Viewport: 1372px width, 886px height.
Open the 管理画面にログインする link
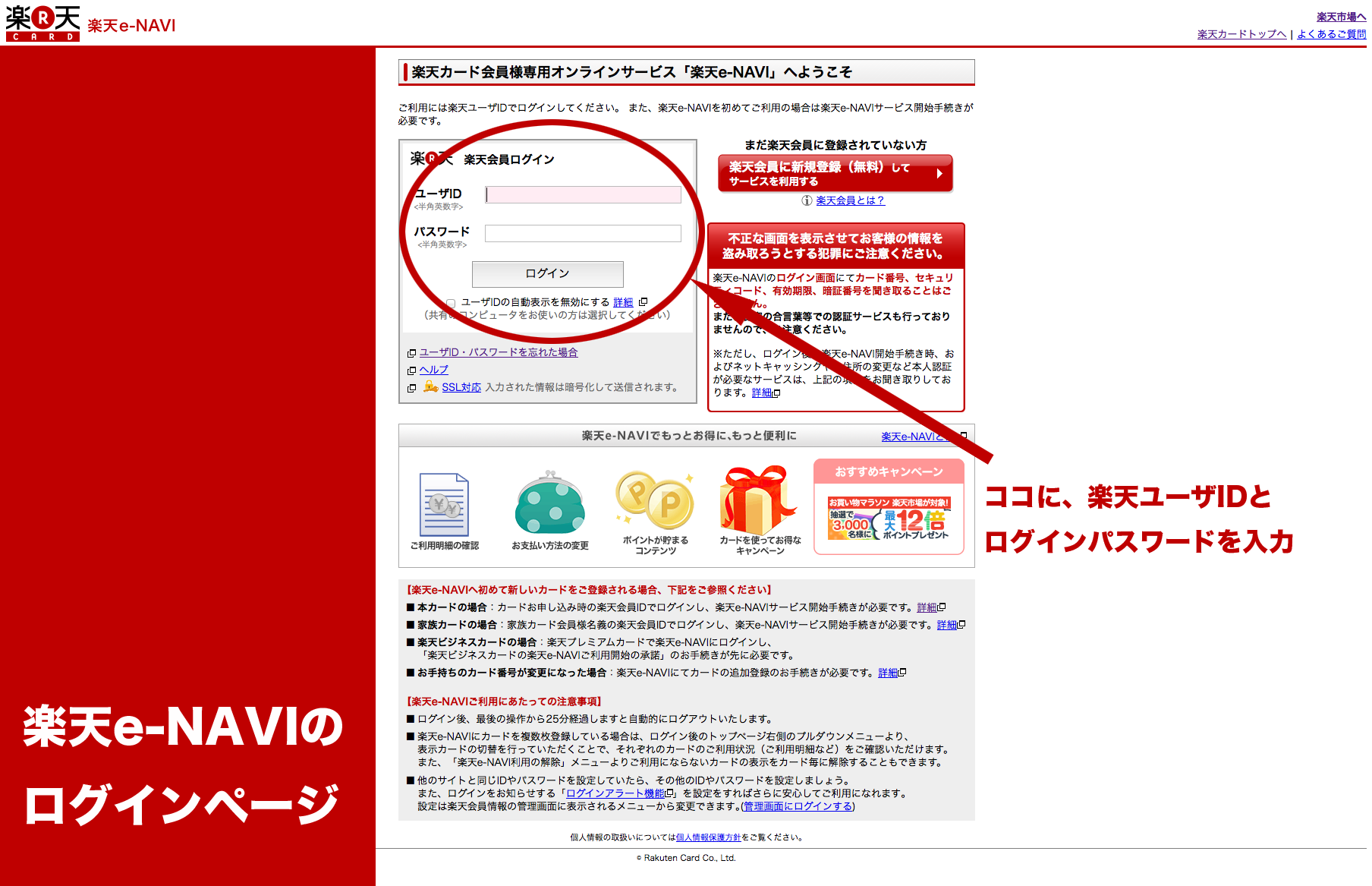pyautogui.click(x=798, y=806)
